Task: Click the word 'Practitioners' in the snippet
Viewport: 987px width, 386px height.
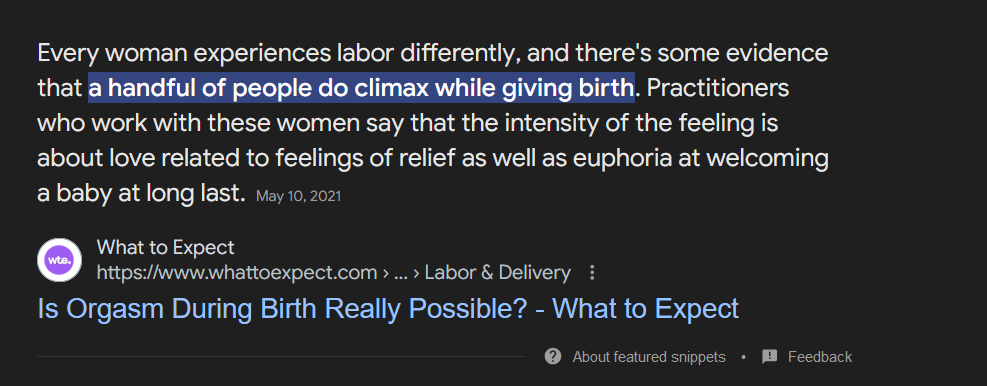Action: [718, 89]
